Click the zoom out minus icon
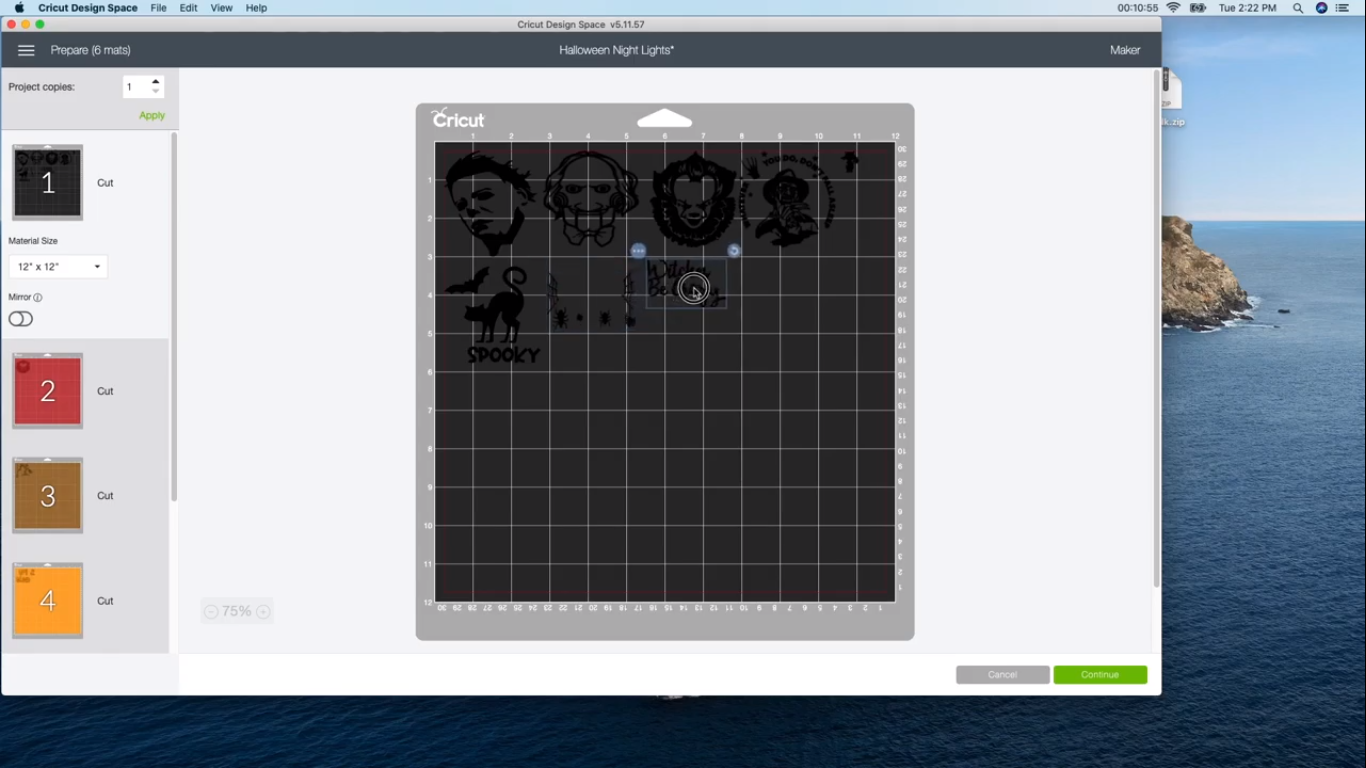This screenshot has width=1366, height=768. [211, 612]
